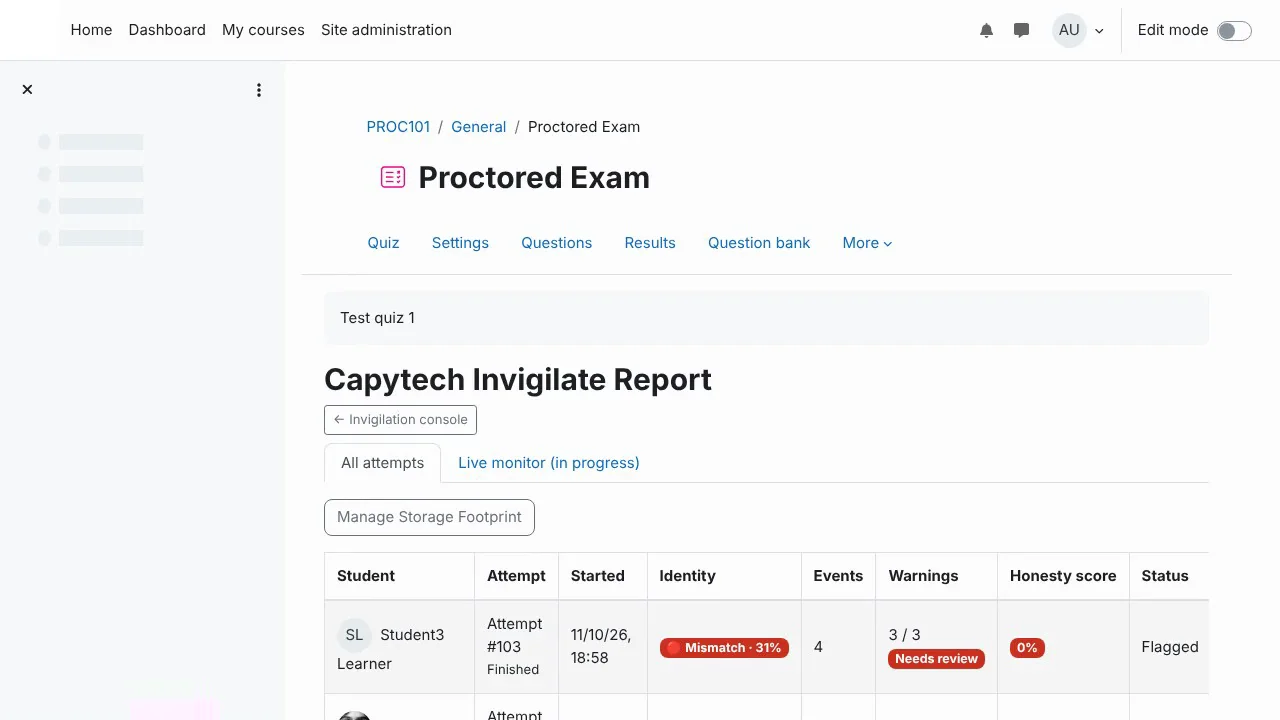Click the Needs review warning badge
The width and height of the screenshot is (1280, 720).
coord(936,659)
